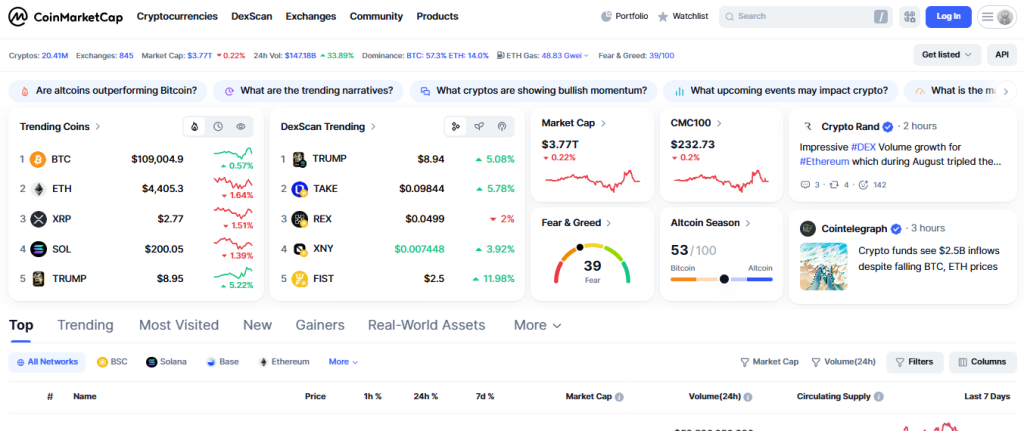Image resolution: width=1024 pixels, height=431 pixels.
Task: Toggle the eye most-visited view in Trending Coins
Action: pyautogui.click(x=241, y=127)
